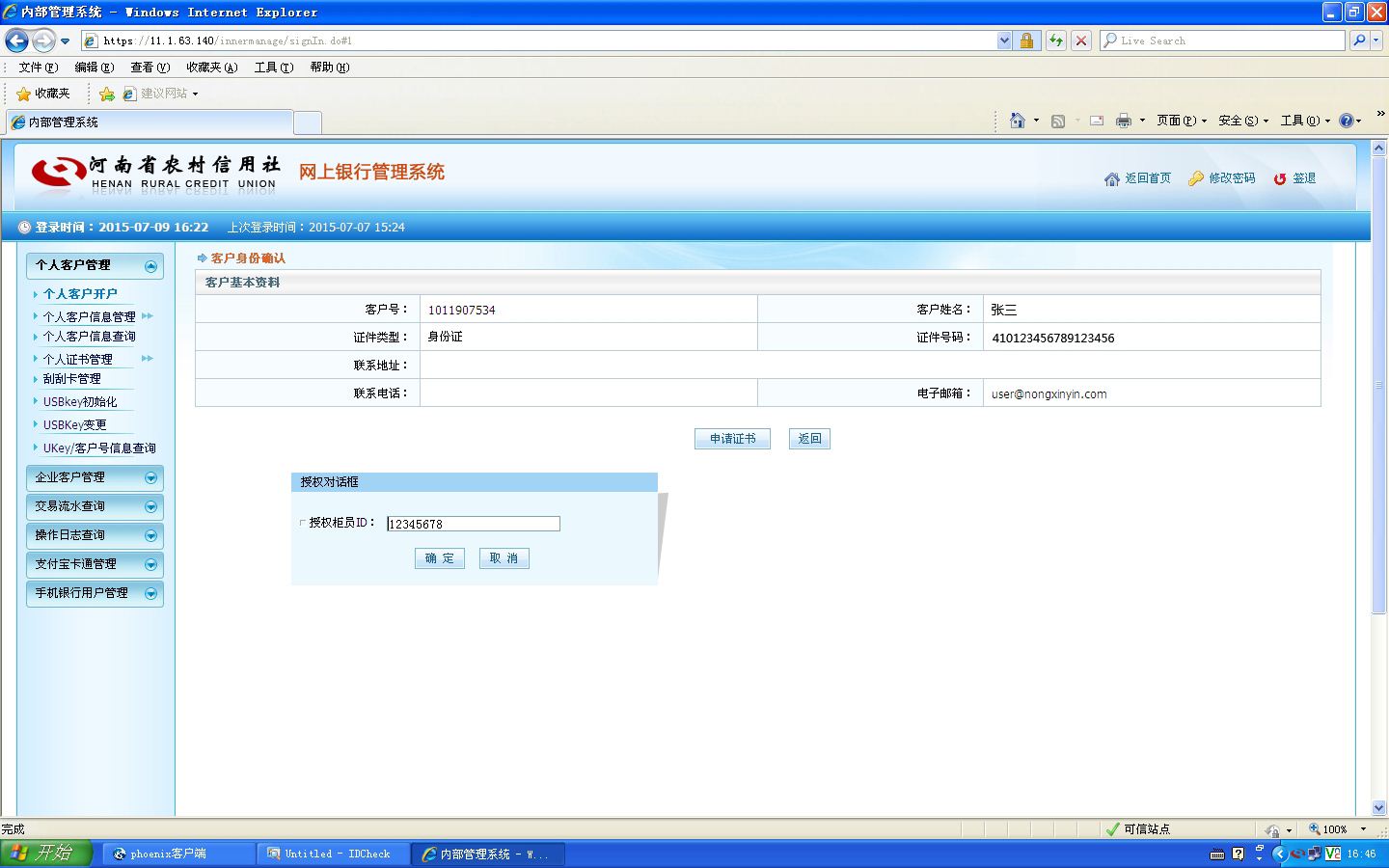Open the 工具(T) menu
The width and height of the screenshot is (1389, 868).
point(273,67)
